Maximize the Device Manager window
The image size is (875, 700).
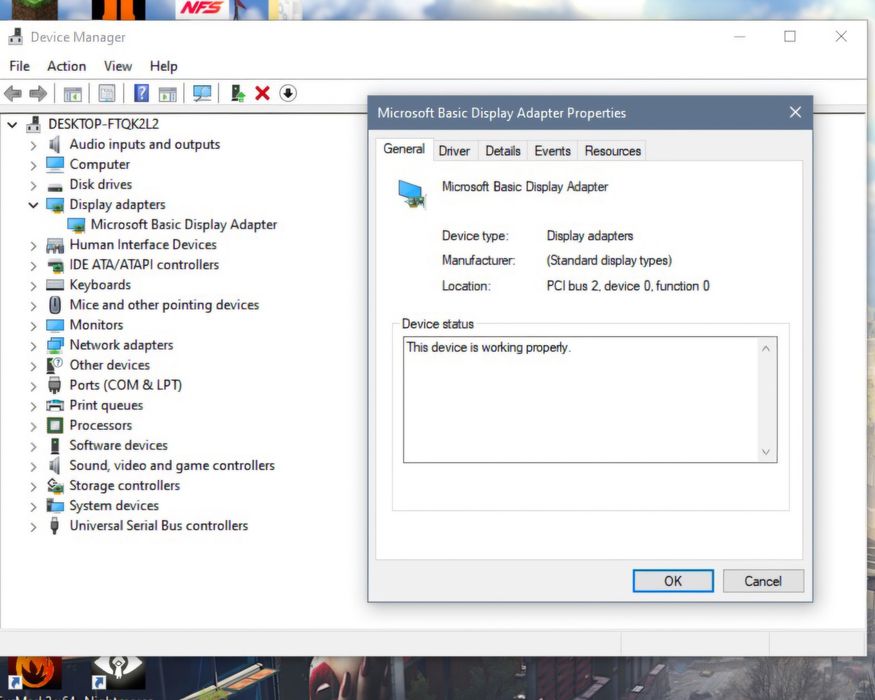(790, 37)
